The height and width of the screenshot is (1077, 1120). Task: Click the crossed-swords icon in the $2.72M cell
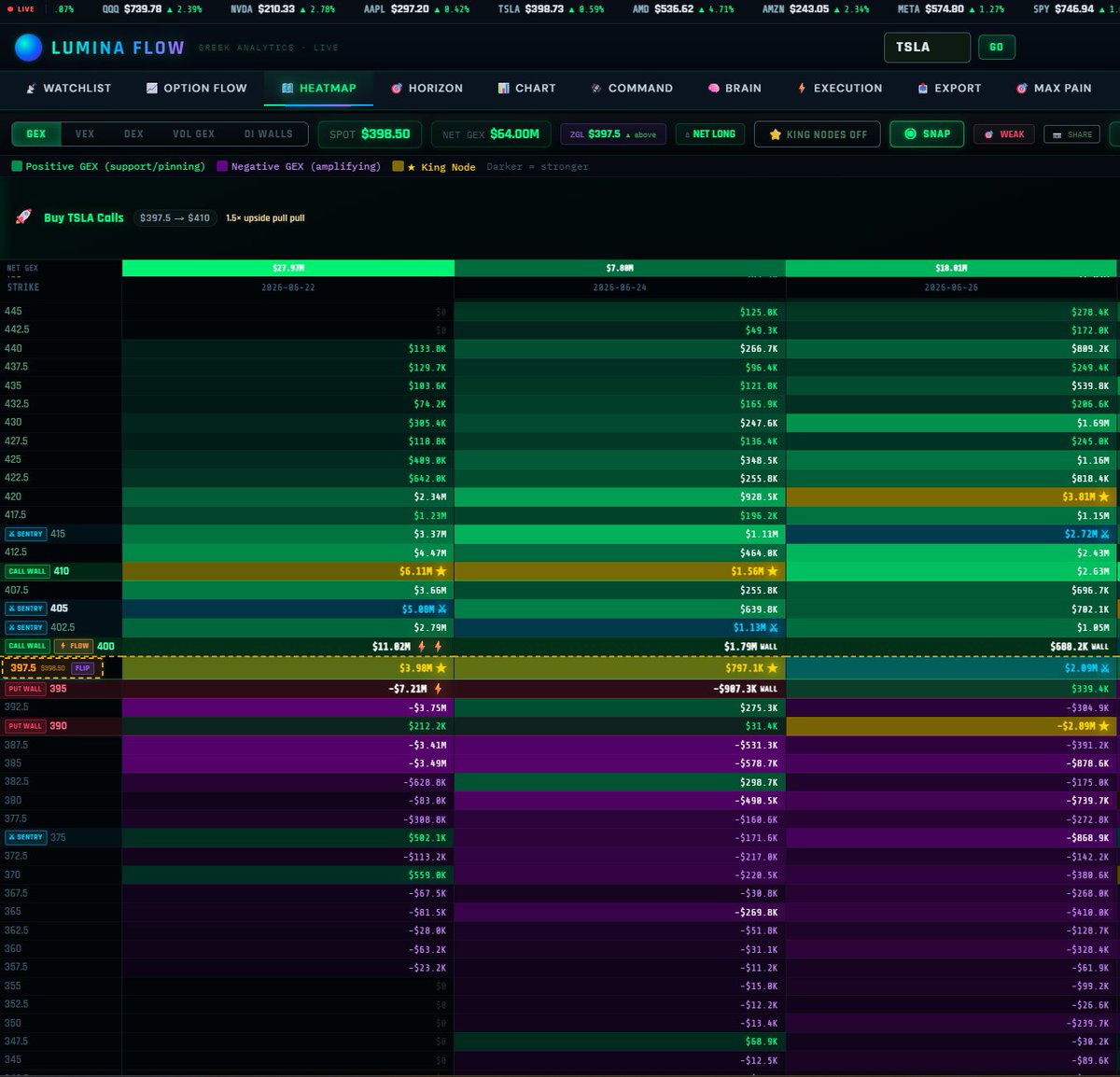(1106, 534)
